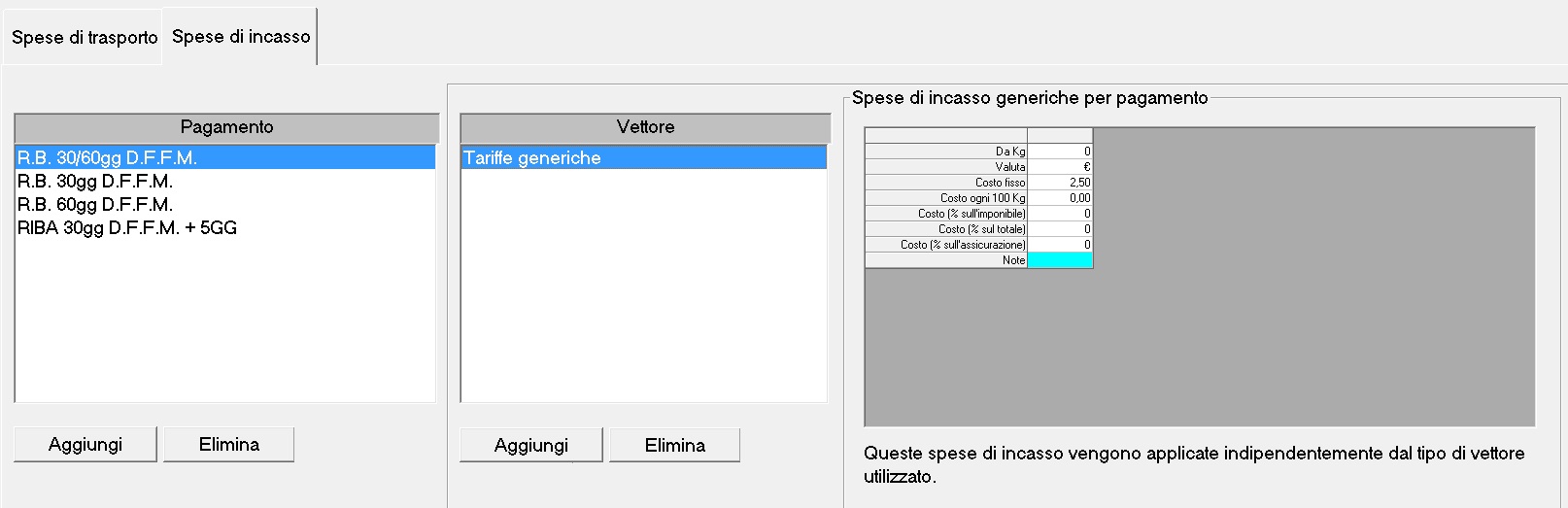Click the Costo (% sul totale) value cell
This screenshot has width=1568, height=508.
click(1060, 229)
